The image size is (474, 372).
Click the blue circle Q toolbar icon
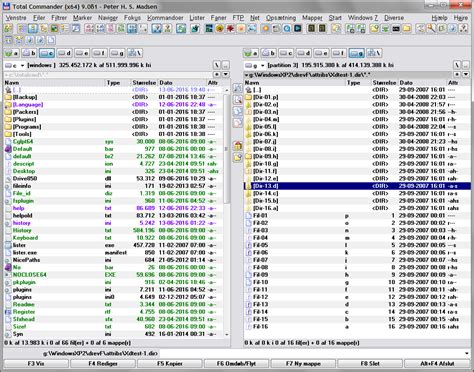287,29
